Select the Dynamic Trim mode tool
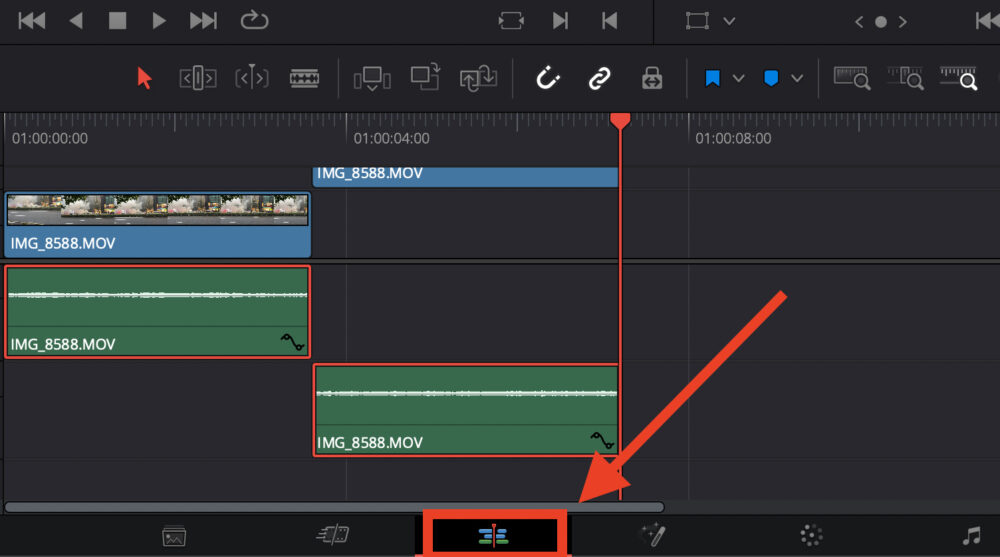Viewport: 1000px width, 557px height. [251, 78]
